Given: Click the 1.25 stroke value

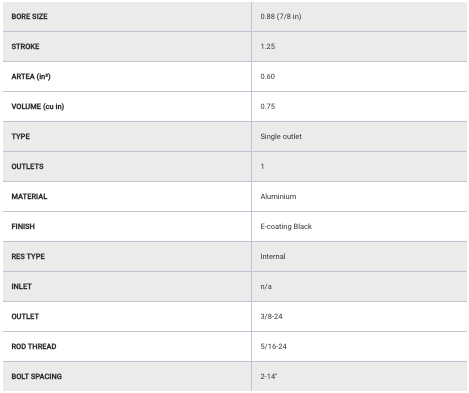Looking at the screenshot, I should click(268, 46).
